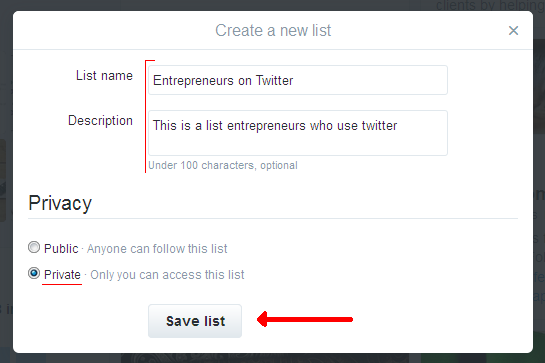Click the Save list button
545x363 pixels.
195,321
